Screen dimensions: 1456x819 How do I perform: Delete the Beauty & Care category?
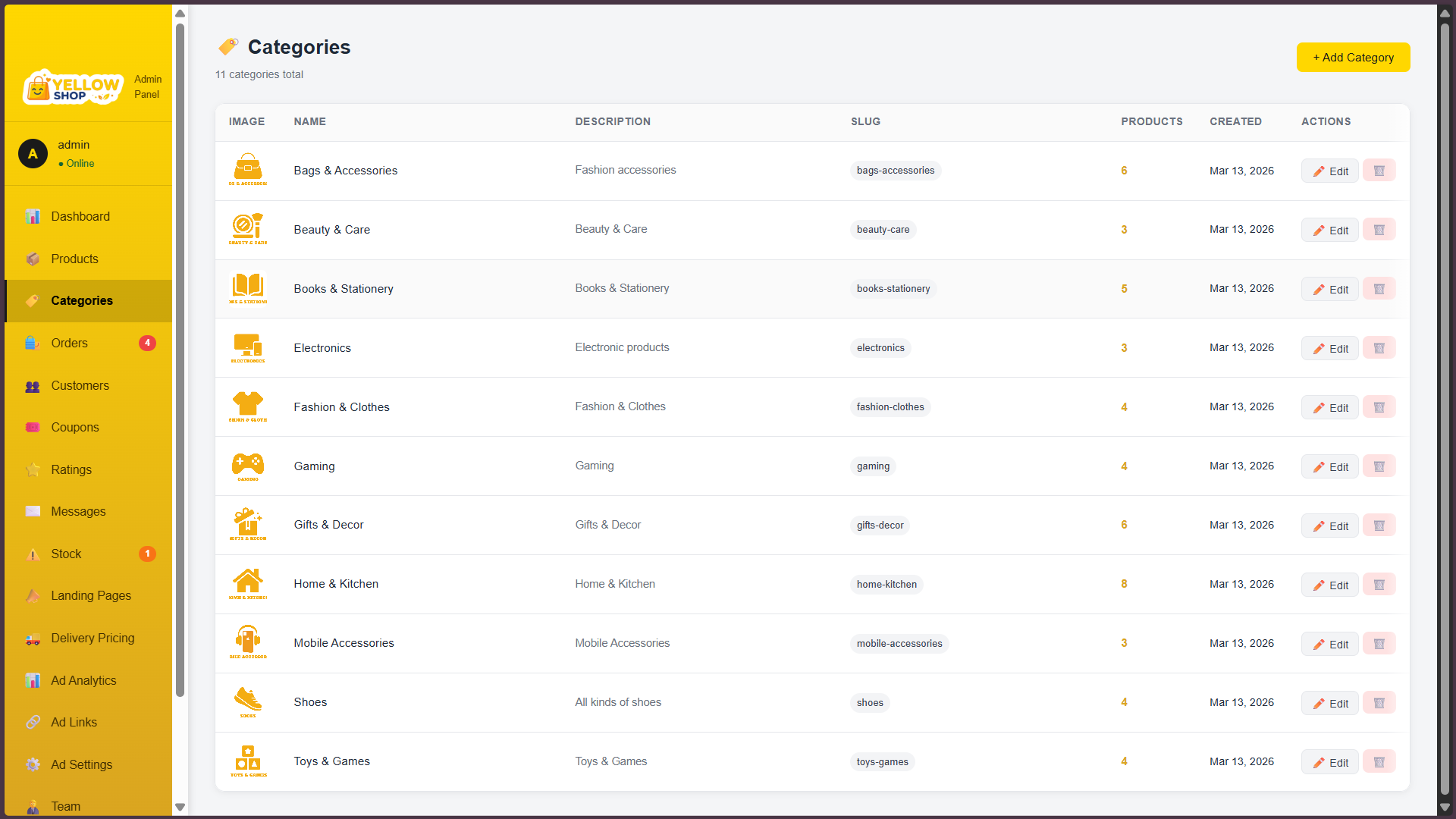1379,230
